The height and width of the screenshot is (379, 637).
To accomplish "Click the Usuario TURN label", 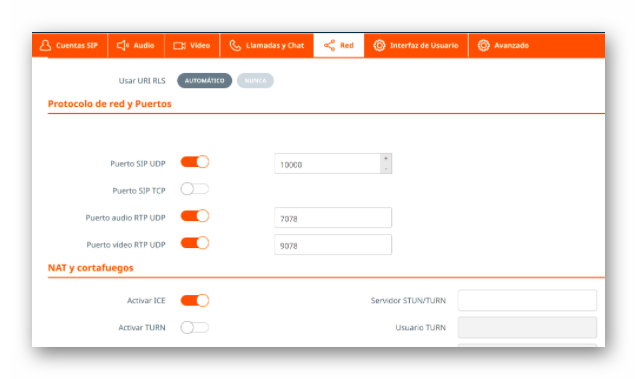I will tap(420, 327).
